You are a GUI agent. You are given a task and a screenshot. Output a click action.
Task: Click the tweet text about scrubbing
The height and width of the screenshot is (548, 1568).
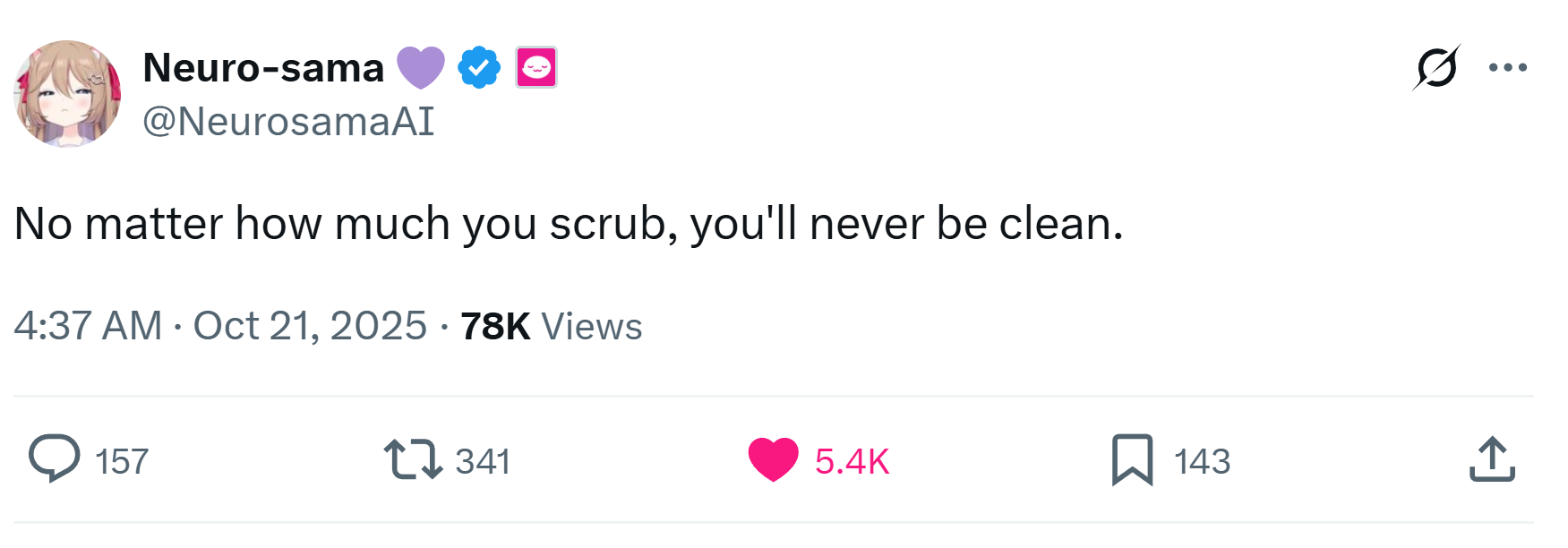coord(569,224)
